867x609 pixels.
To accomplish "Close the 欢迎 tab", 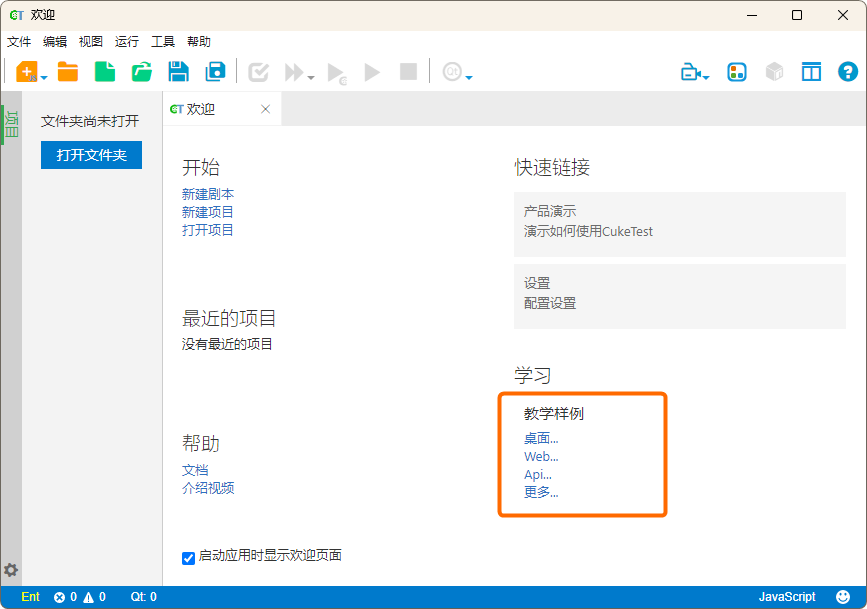I will point(265,109).
